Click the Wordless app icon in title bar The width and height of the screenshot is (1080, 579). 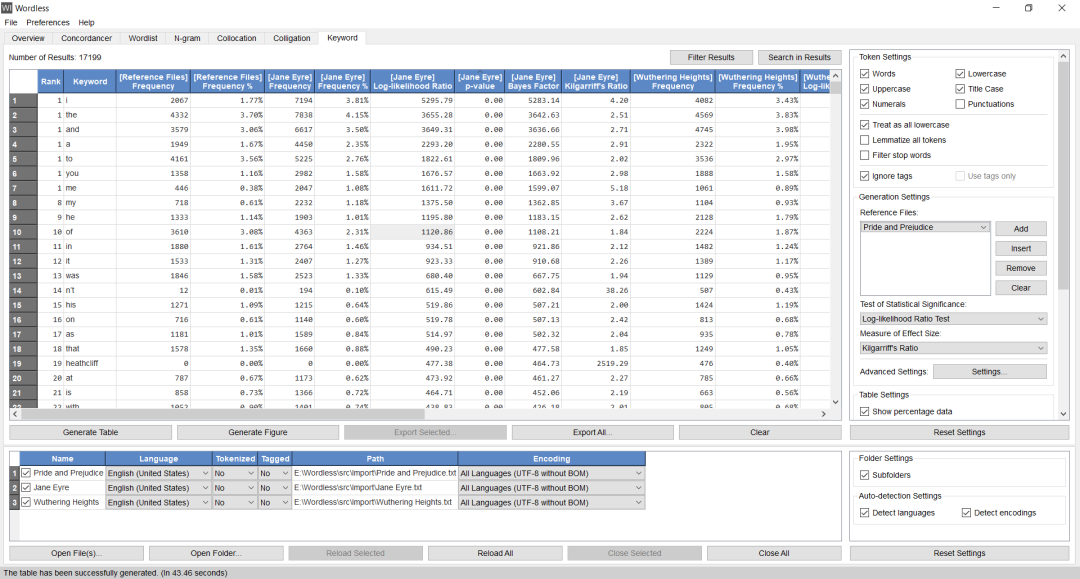7,8
